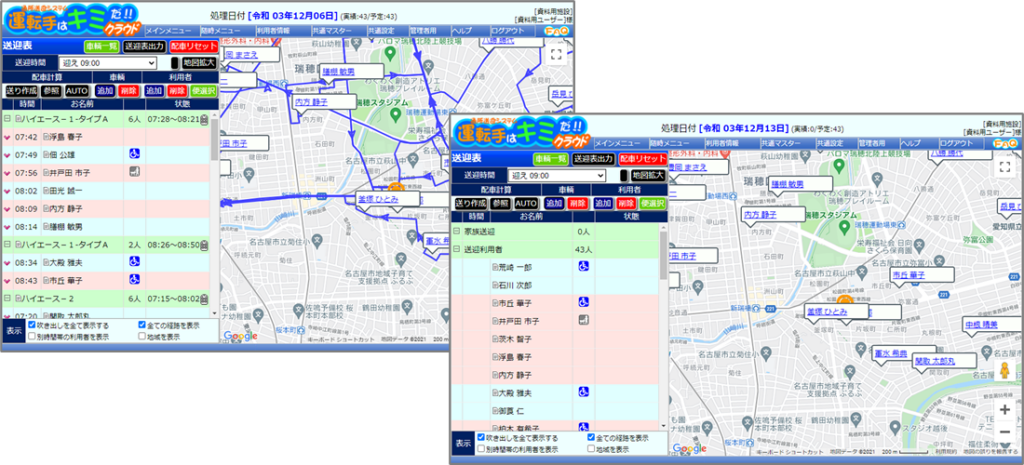The image size is (1024, 465).
Task: Toggle fullscreen map in December 06 window
Action: 556,55
